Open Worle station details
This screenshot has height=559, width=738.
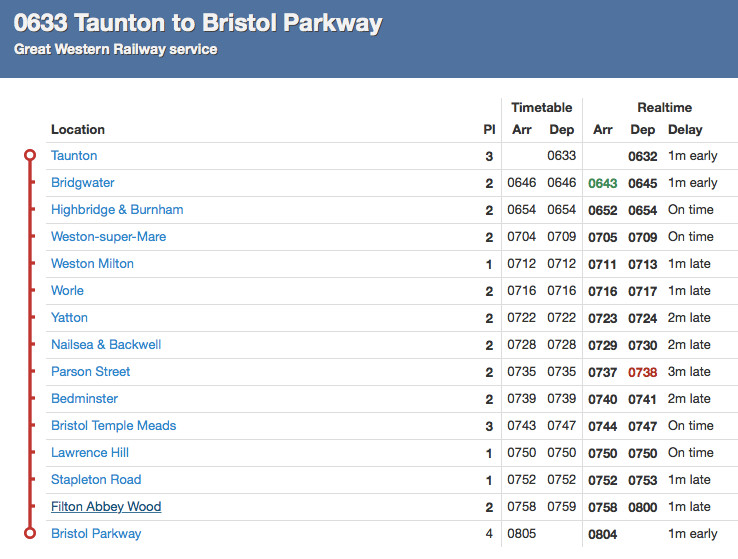point(67,291)
